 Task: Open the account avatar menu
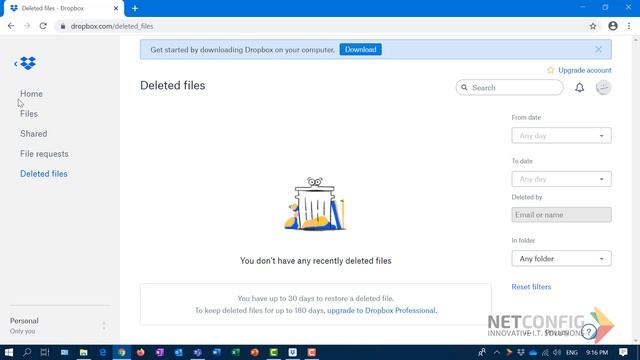pos(603,87)
